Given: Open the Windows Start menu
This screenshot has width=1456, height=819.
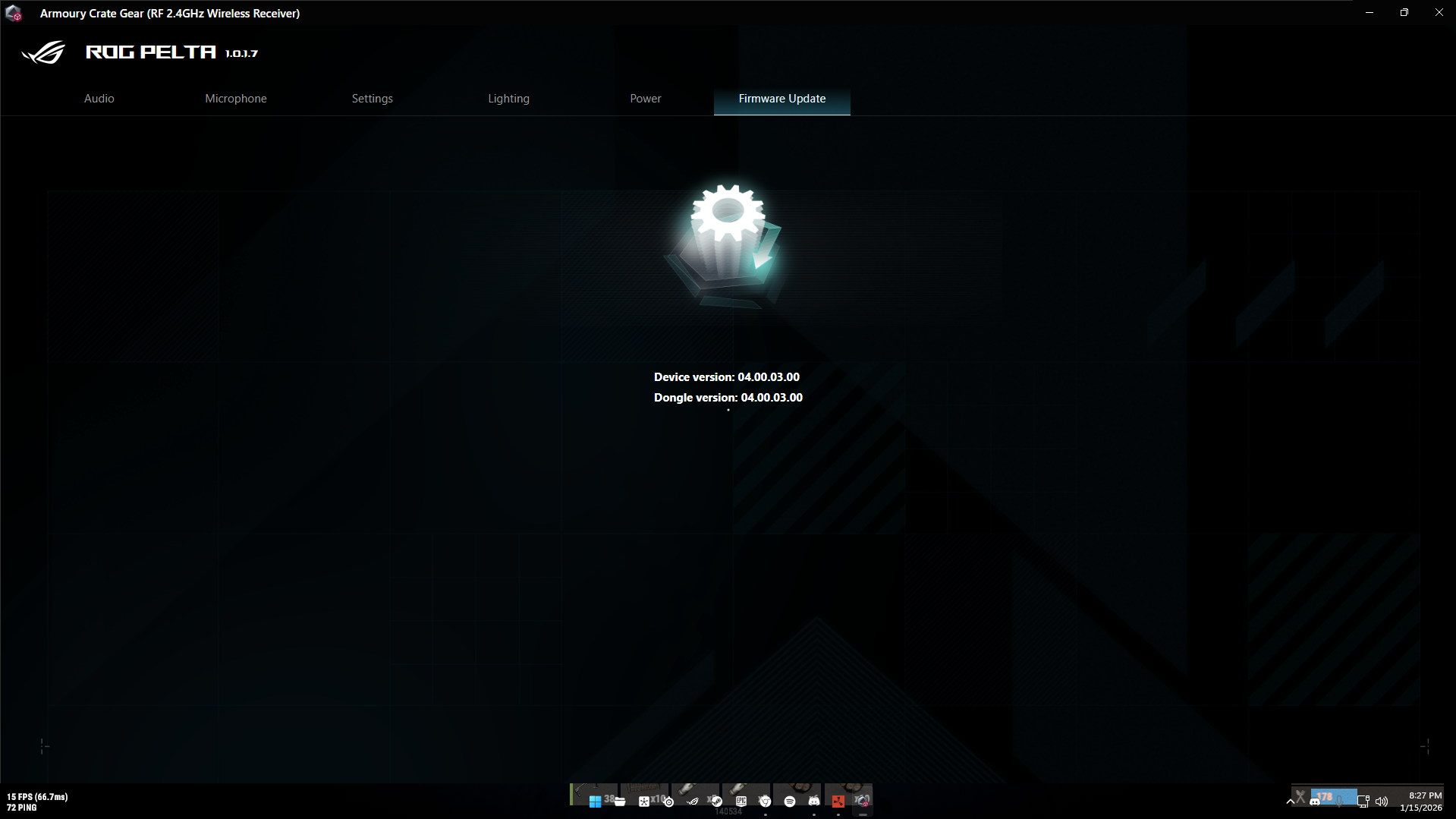Looking at the screenshot, I should 596,802.
